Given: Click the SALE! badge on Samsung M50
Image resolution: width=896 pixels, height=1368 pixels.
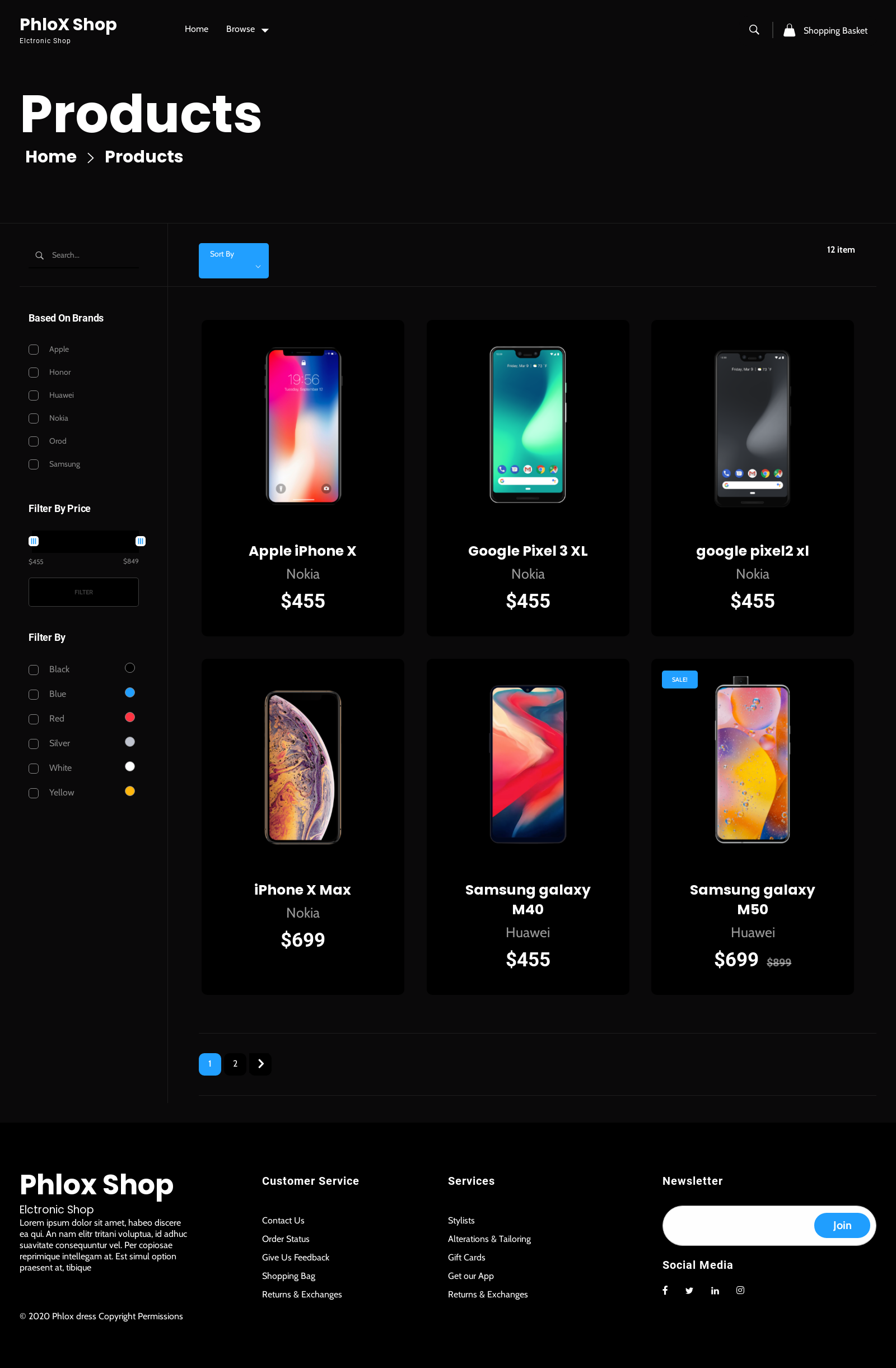Looking at the screenshot, I should (x=679, y=680).
